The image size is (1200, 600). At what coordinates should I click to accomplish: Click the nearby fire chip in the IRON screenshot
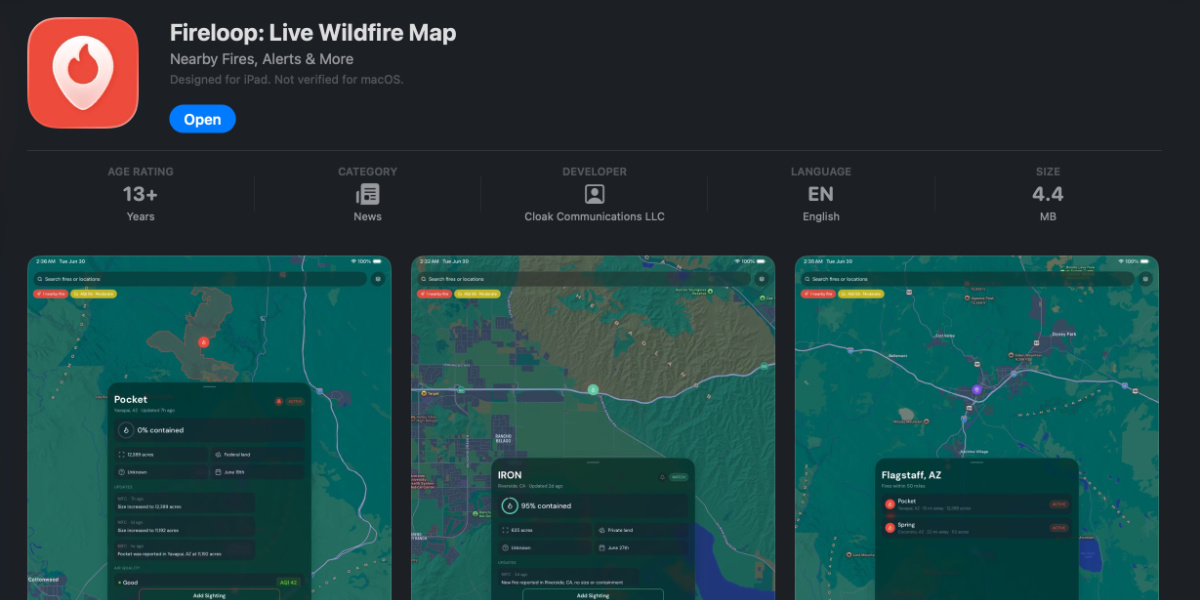pyautogui.click(x=434, y=294)
